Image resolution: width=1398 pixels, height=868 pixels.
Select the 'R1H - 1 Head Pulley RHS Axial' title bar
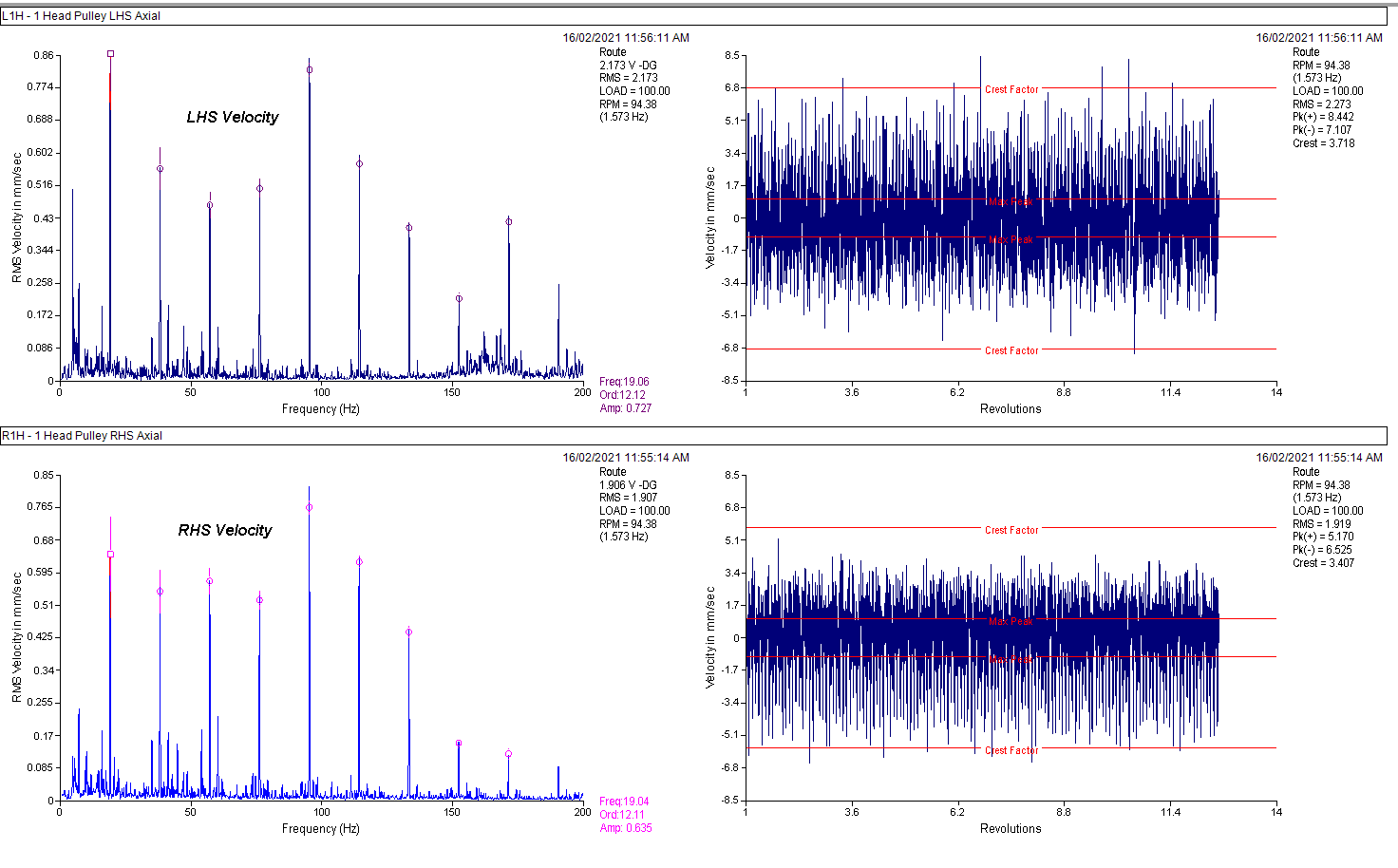[82, 436]
